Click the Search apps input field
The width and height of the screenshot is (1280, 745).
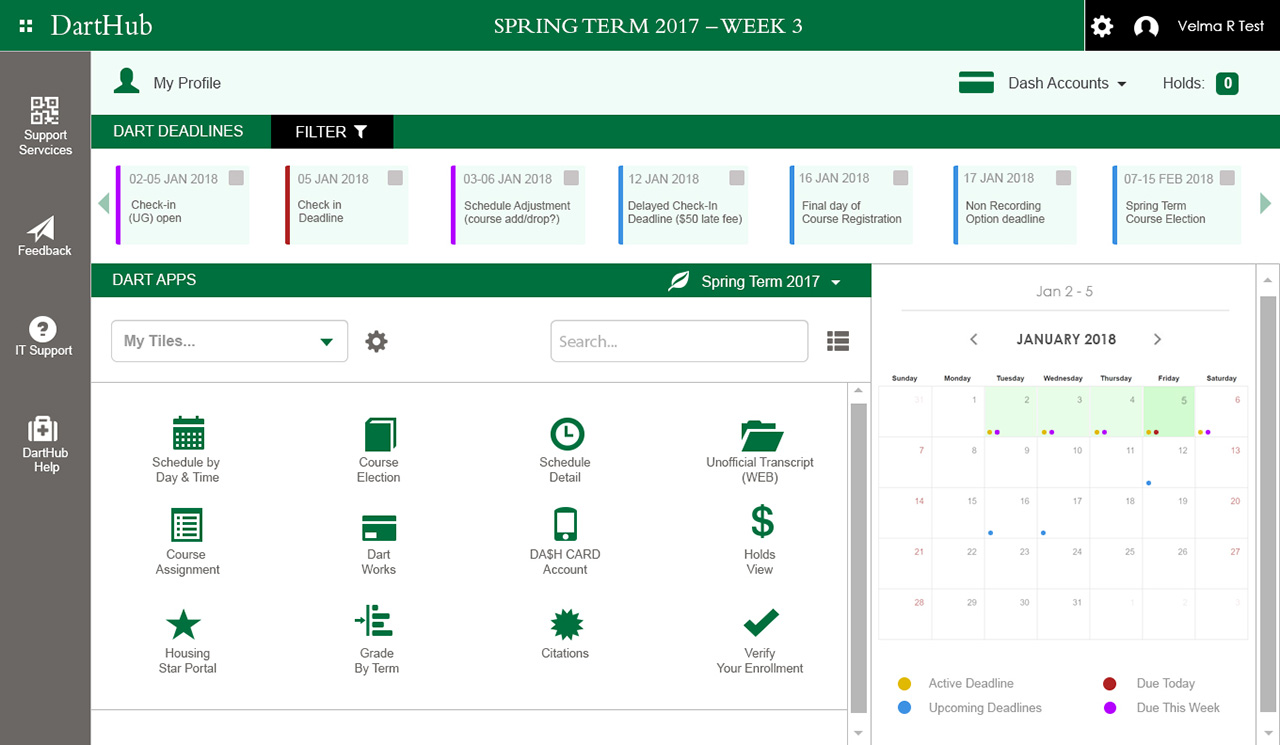tap(679, 341)
